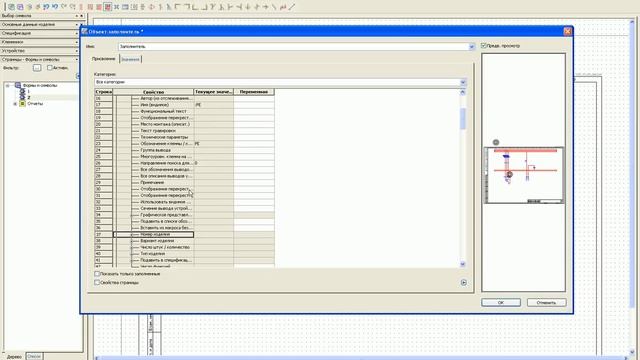Click the small arrow button below the table
The image size is (640, 360).
(464, 282)
